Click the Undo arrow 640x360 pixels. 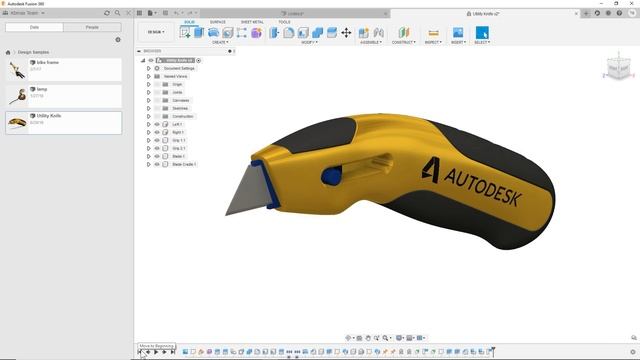[x=176, y=13]
